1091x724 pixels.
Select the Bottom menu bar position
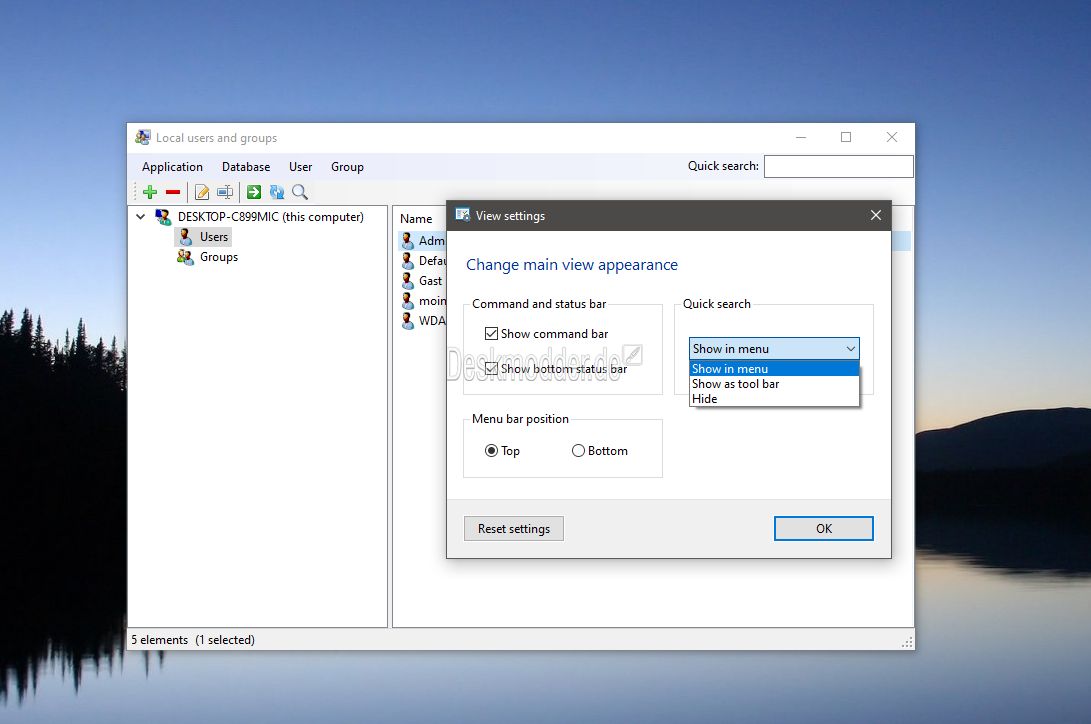(x=578, y=451)
